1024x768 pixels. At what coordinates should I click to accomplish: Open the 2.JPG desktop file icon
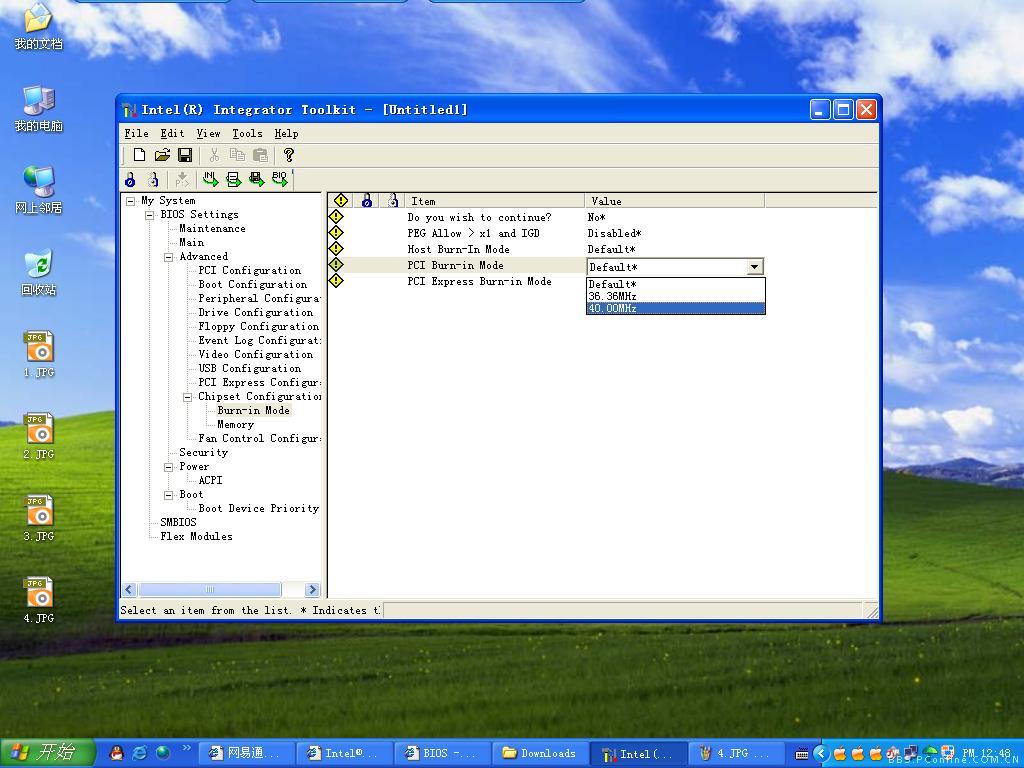39,436
